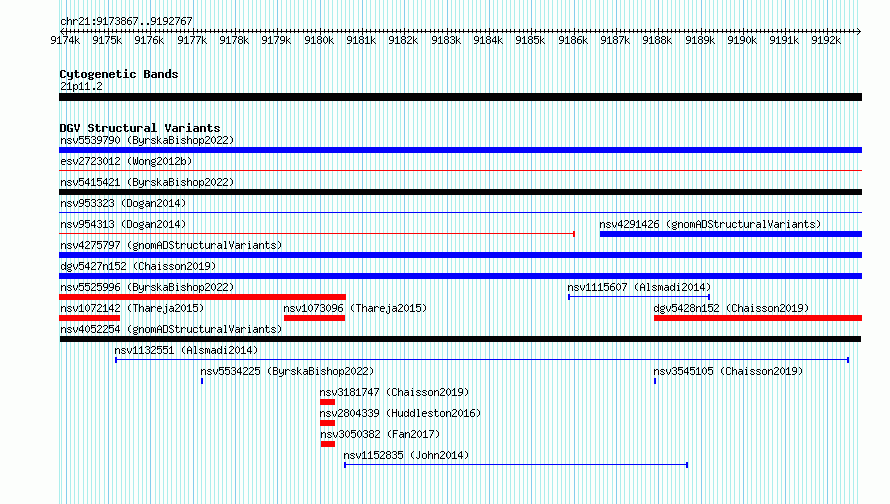Open variant nsv954313 (Dogan2014)
Screen dimensions: 890x504
[123, 224]
